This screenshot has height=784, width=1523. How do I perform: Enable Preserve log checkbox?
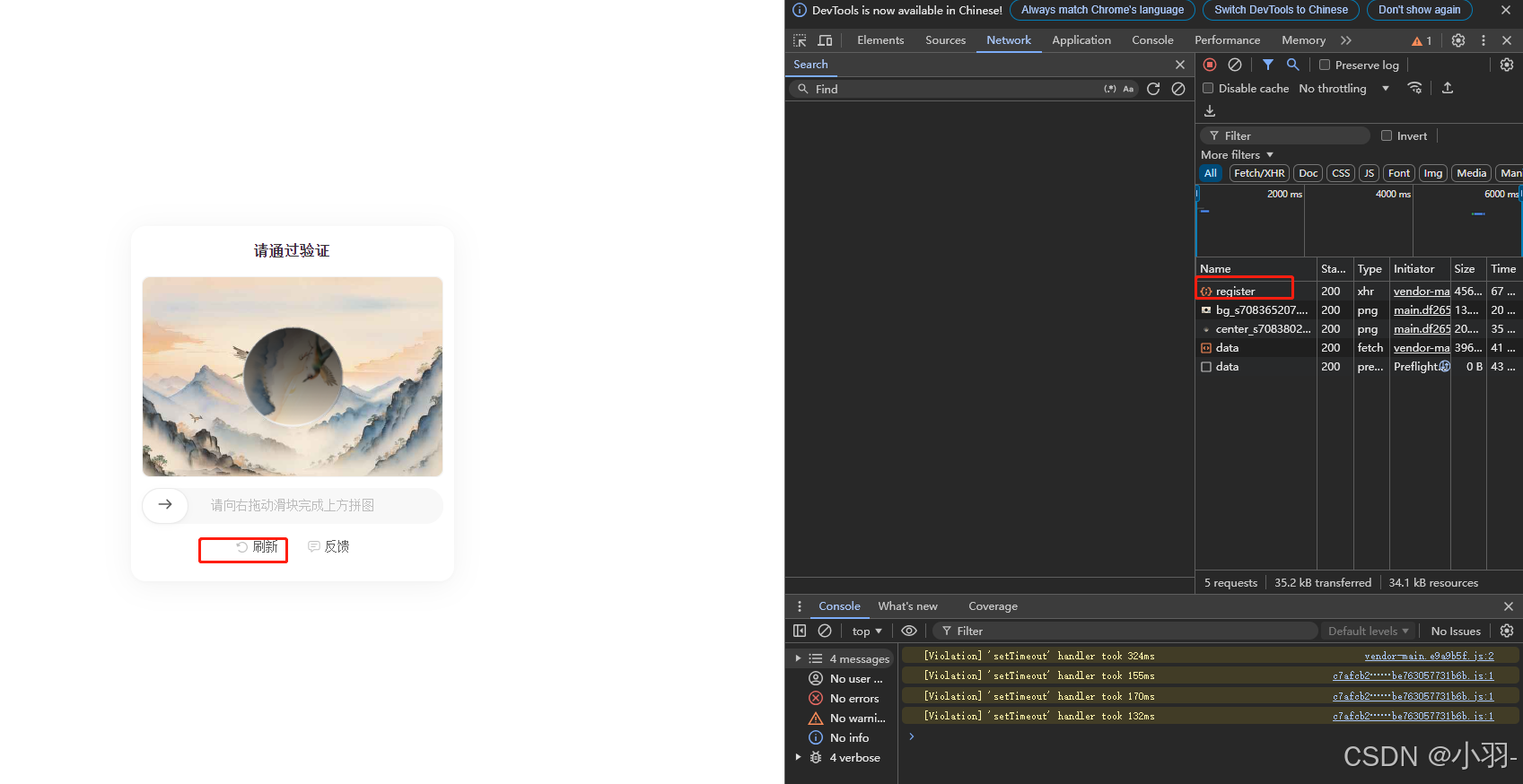tap(1325, 65)
